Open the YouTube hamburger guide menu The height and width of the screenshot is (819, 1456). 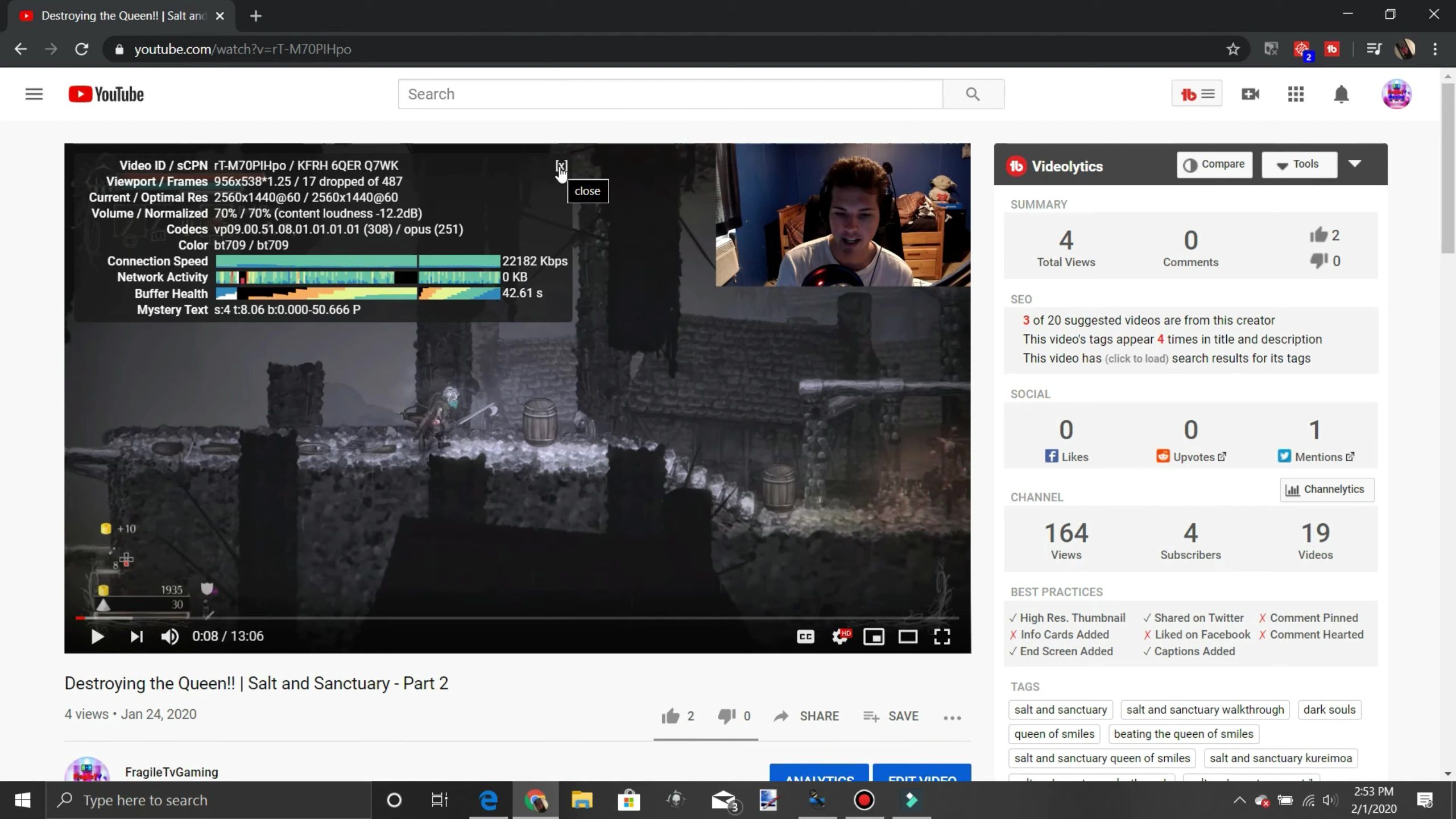tap(34, 94)
